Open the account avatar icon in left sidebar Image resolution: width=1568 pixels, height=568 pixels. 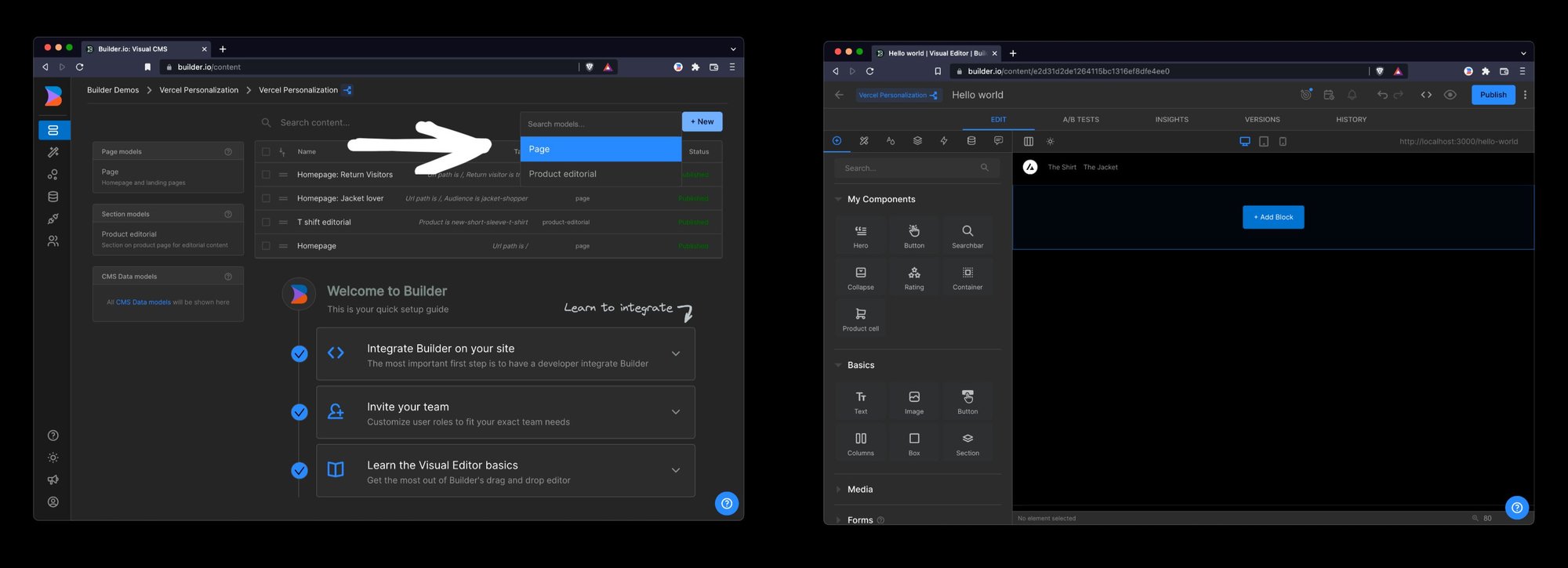pyautogui.click(x=53, y=502)
